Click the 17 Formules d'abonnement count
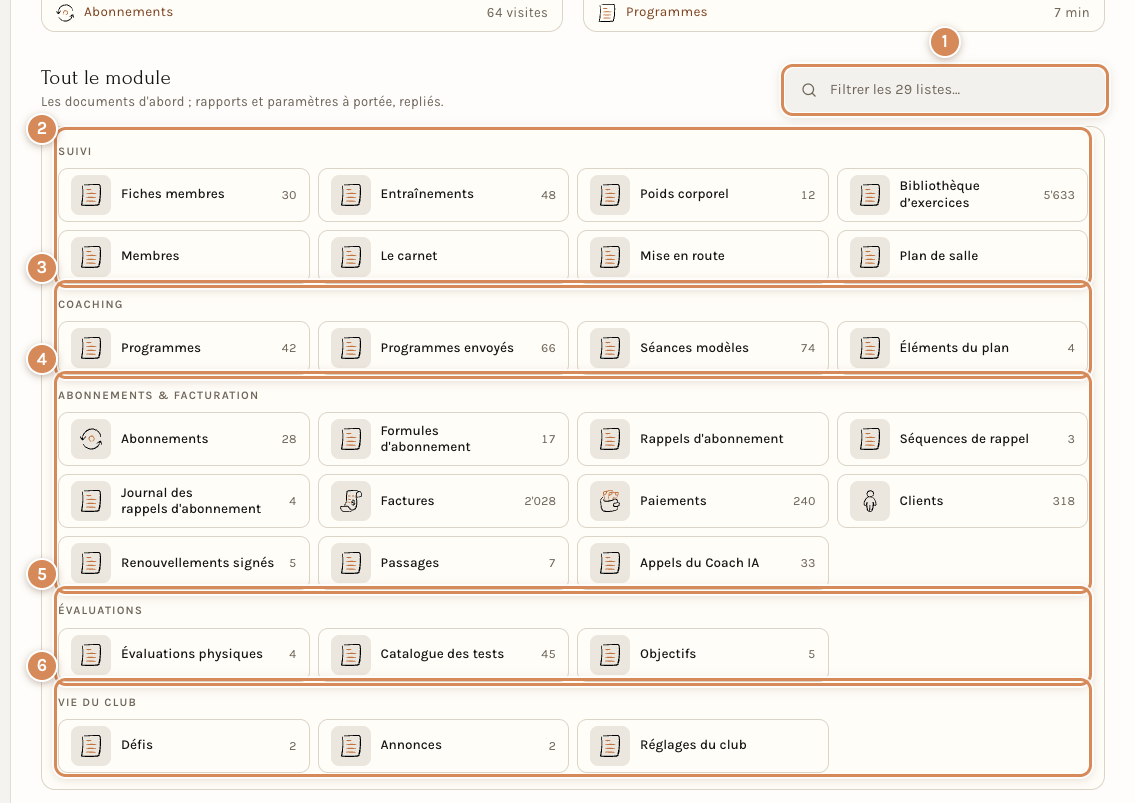 point(549,440)
